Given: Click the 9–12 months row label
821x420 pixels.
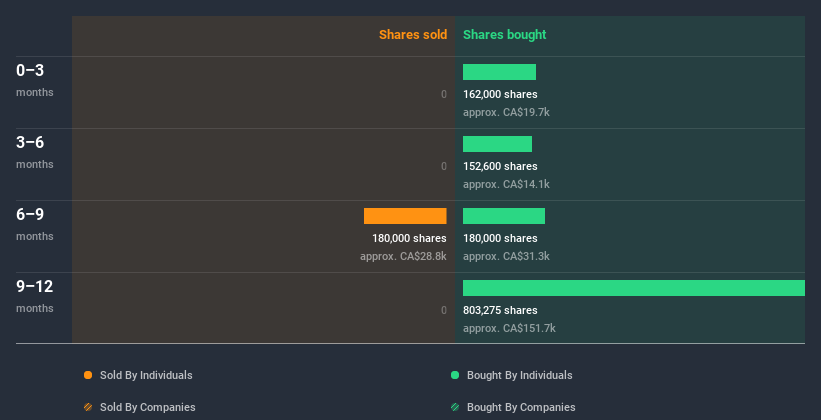Looking at the screenshot, I should 35,296.
